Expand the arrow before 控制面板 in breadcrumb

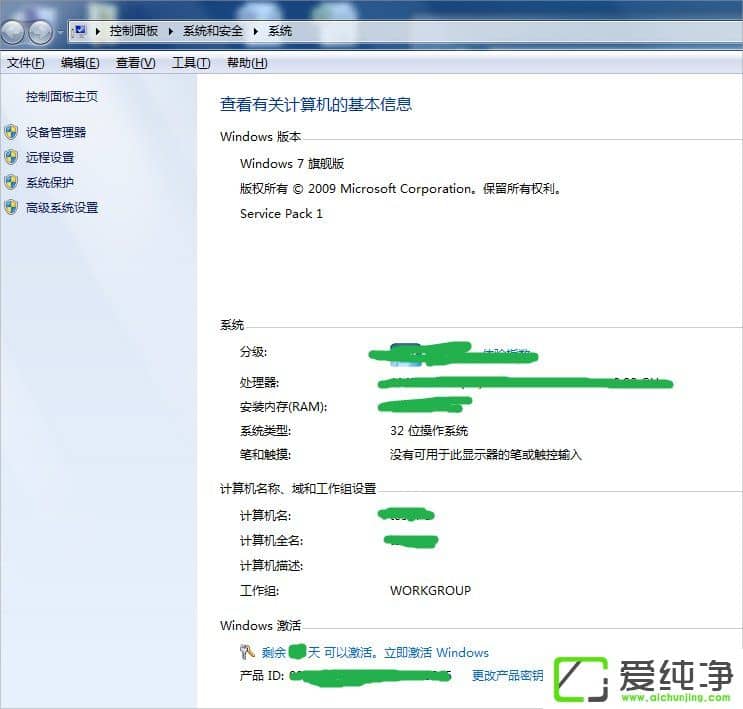click(98, 31)
